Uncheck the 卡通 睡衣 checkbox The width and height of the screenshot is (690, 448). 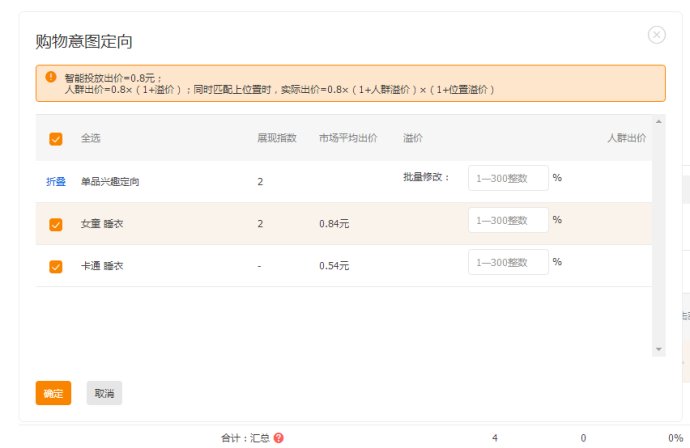56,267
